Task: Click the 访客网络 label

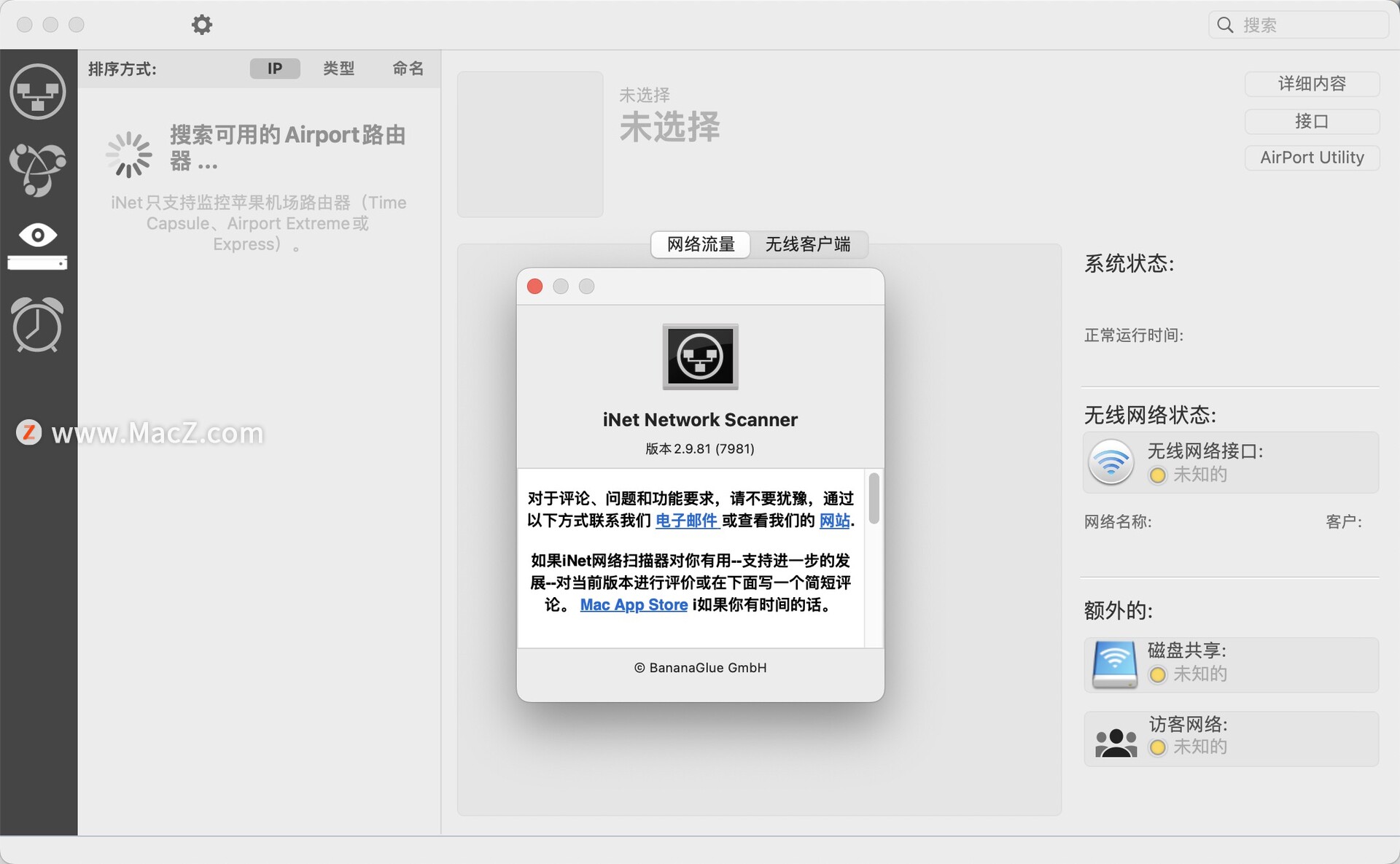Action: click(1189, 724)
